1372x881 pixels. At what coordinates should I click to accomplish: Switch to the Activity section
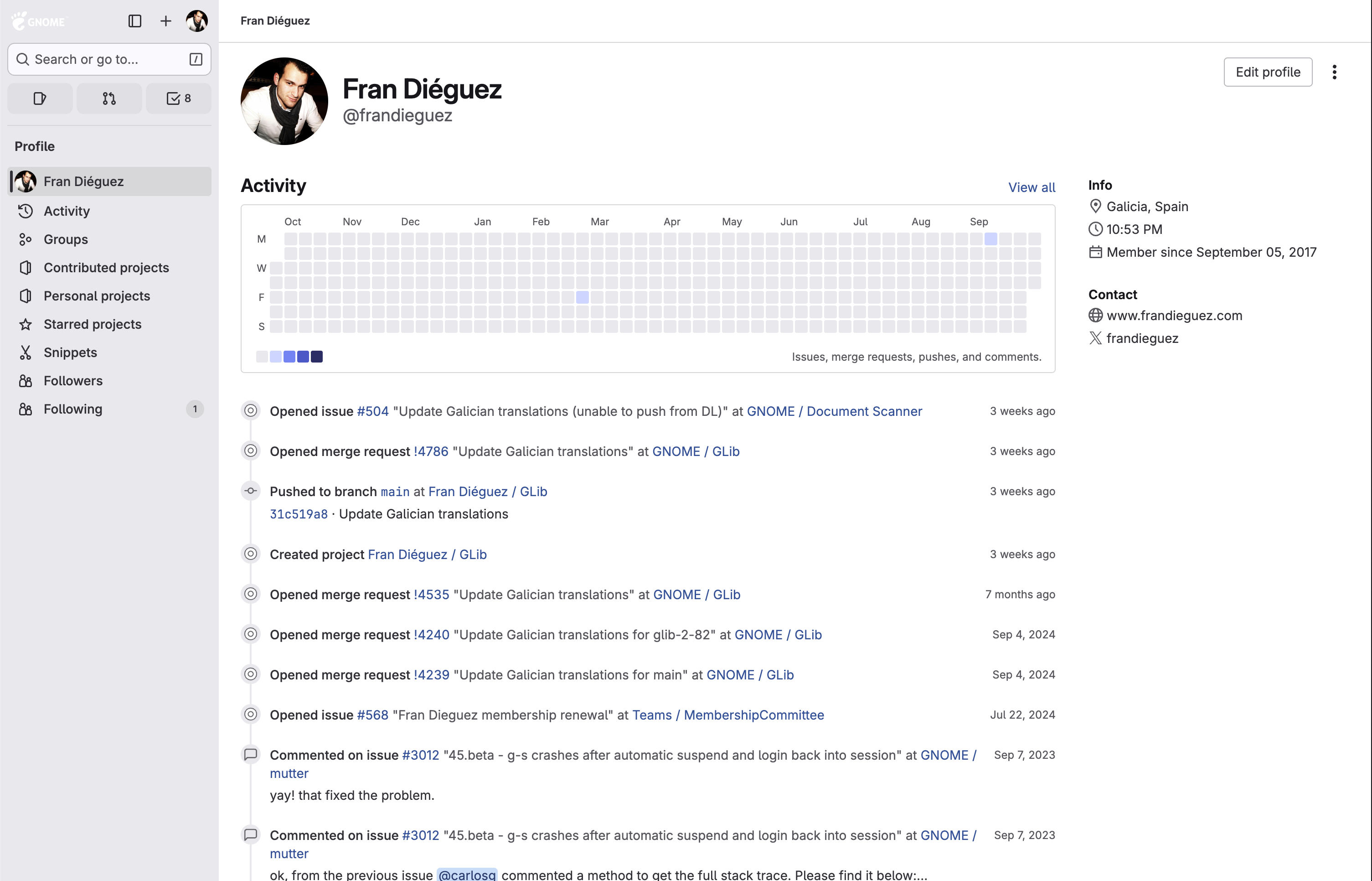(x=66, y=211)
